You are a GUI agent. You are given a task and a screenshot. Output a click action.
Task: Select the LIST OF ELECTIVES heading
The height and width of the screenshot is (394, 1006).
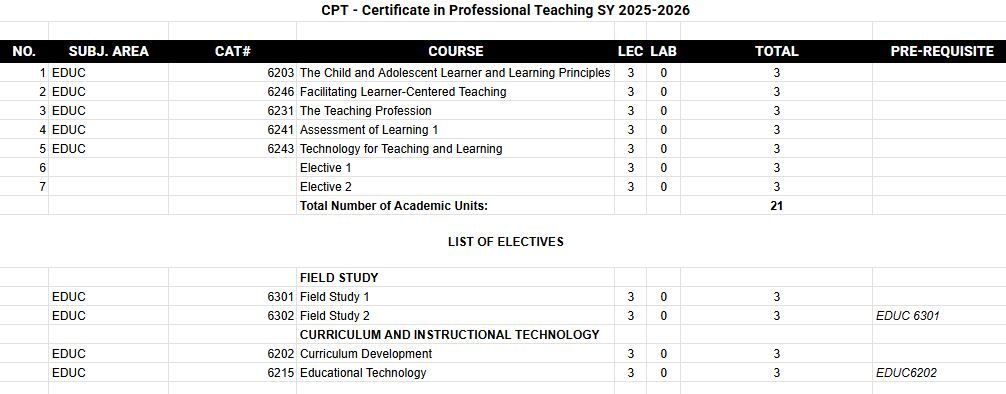[506, 242]
